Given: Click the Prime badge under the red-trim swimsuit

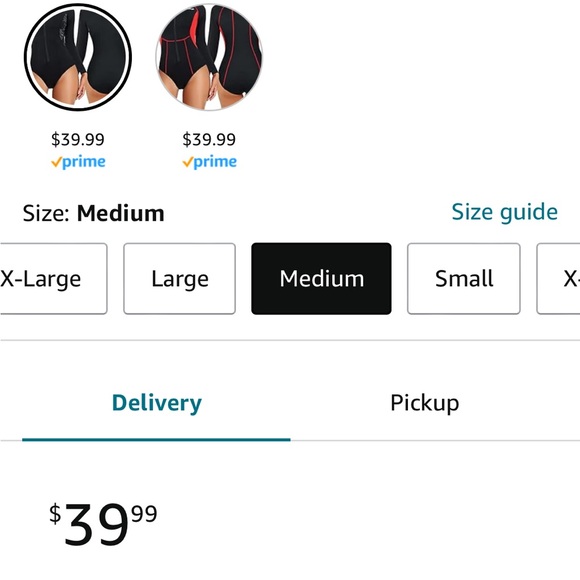Looking at the screenshot, I should coord(209,162).
